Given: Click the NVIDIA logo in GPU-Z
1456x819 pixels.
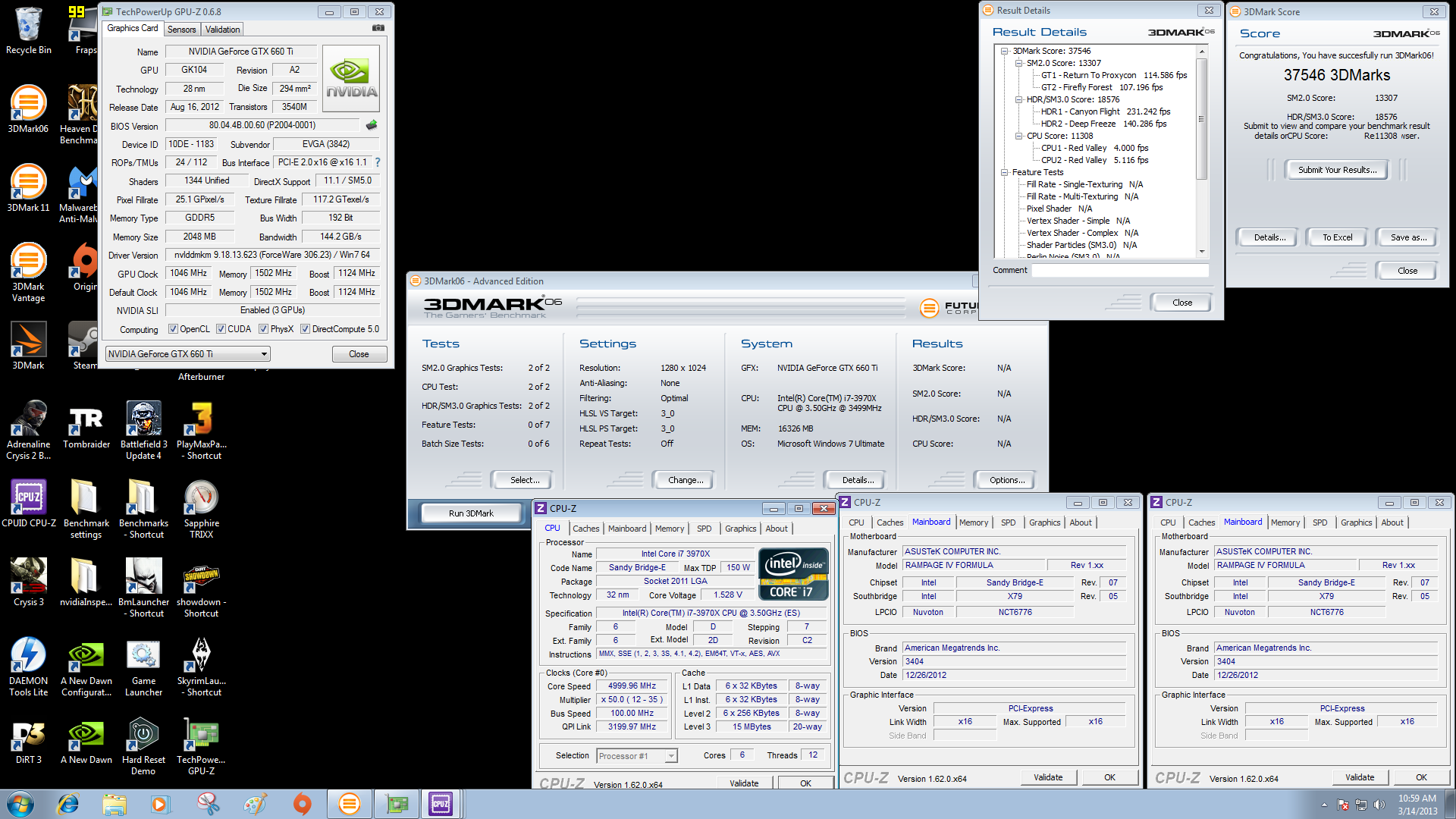Looking at the screenshot, I should tap(351, 79).
